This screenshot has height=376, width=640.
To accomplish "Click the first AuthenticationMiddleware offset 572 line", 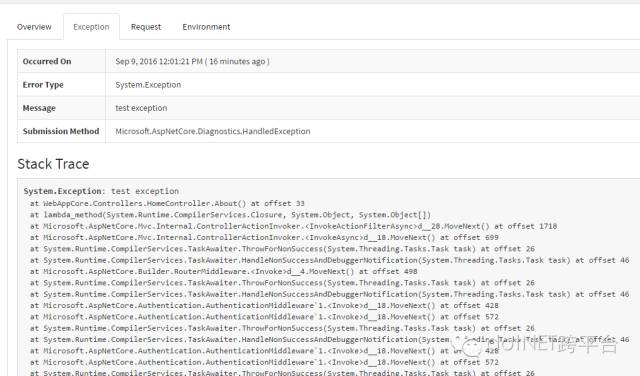I will [x=264, y=317].
